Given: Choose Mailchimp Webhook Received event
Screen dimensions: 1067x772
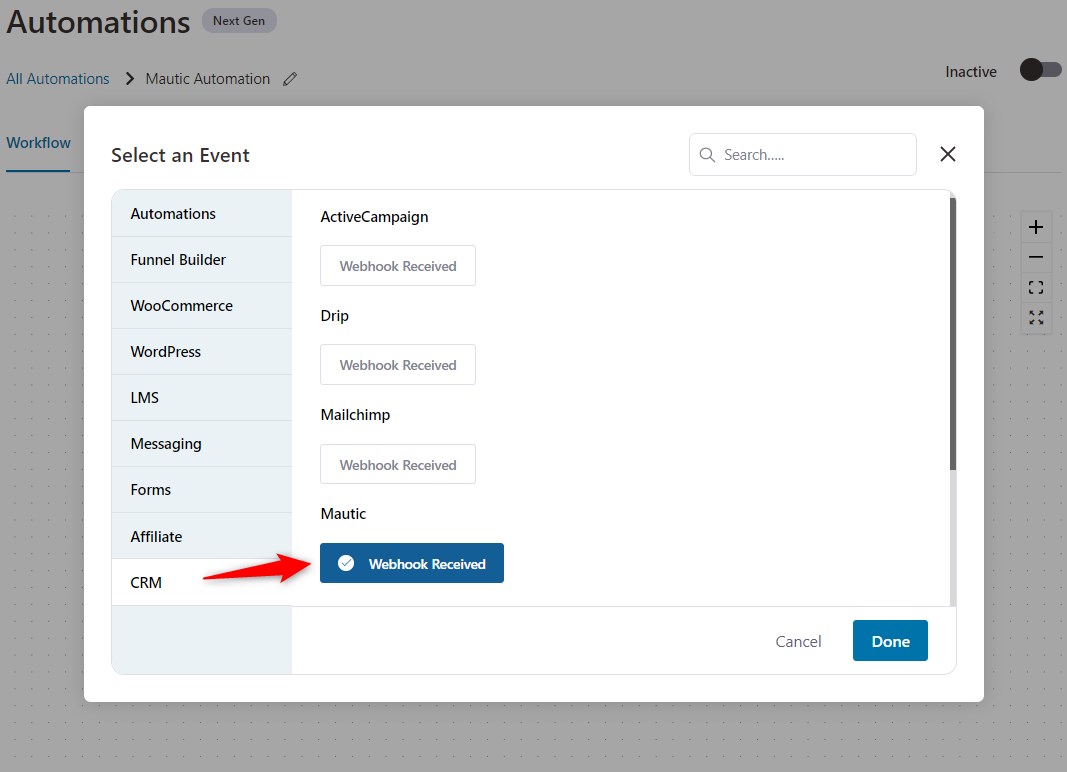Looking at the screenshot, I should point(398,464).
